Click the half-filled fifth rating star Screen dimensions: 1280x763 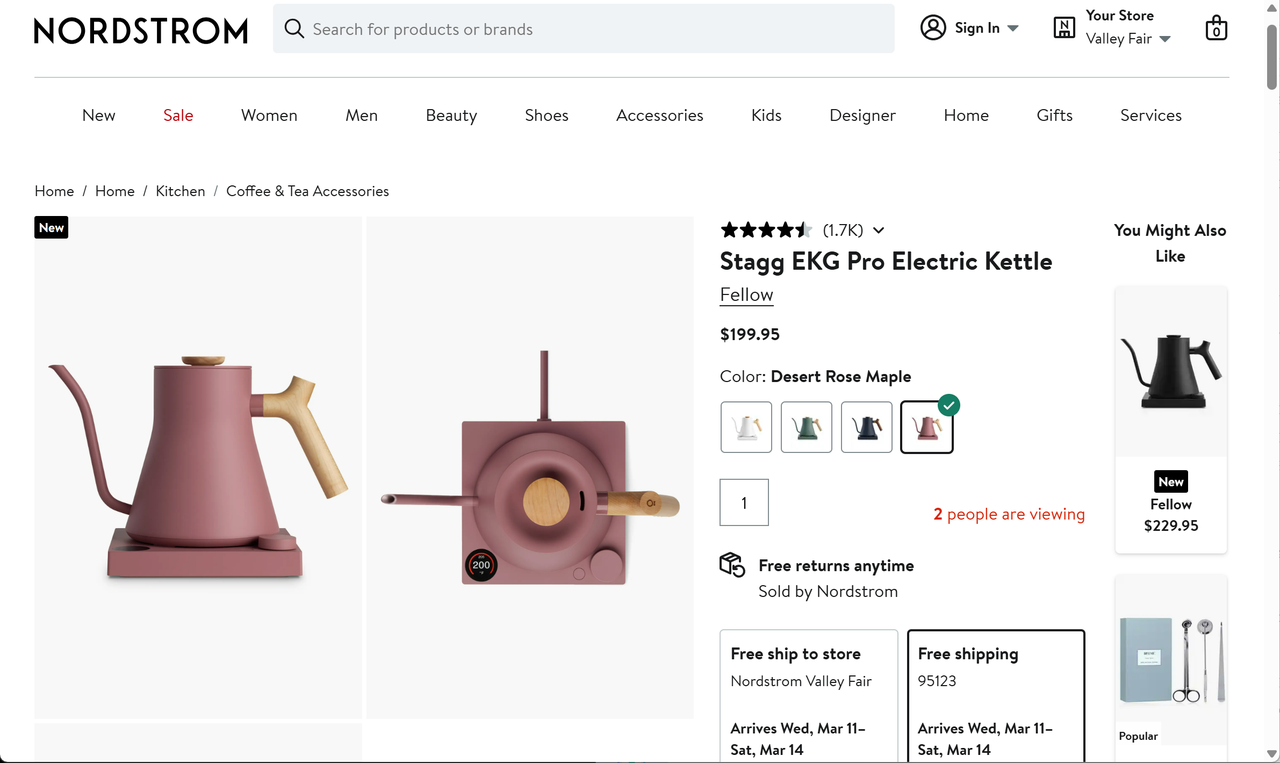(x=803, y=229)
